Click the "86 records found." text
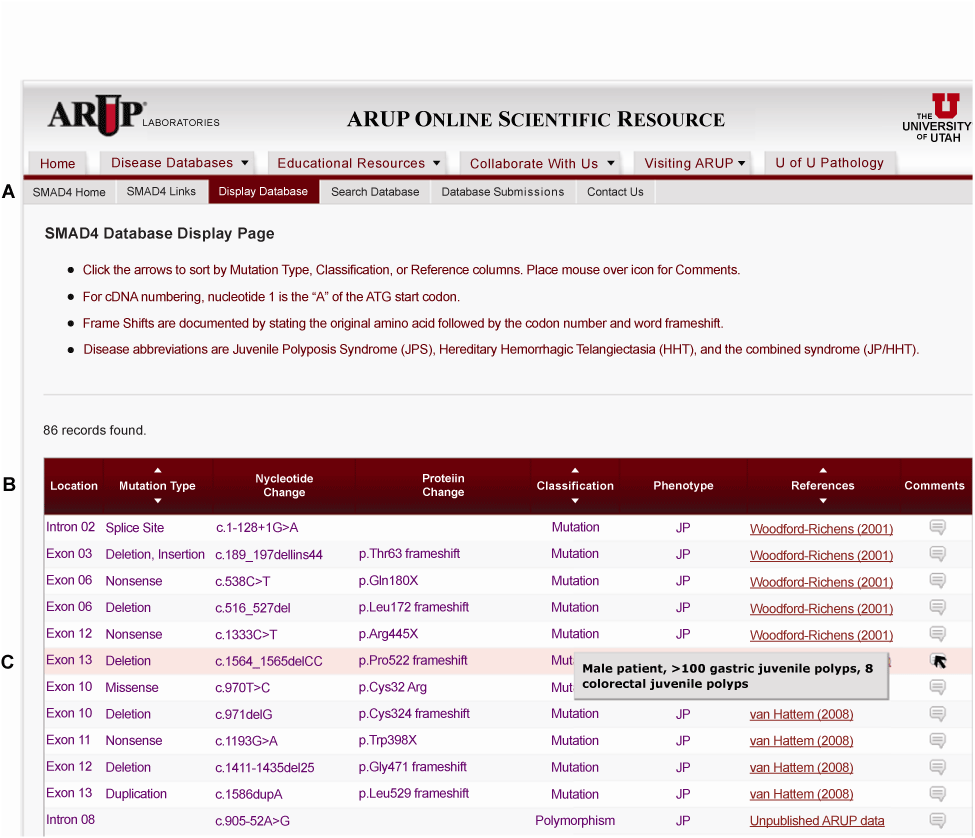This screenshot has width=975, height=838. click(x=95, y=430)
